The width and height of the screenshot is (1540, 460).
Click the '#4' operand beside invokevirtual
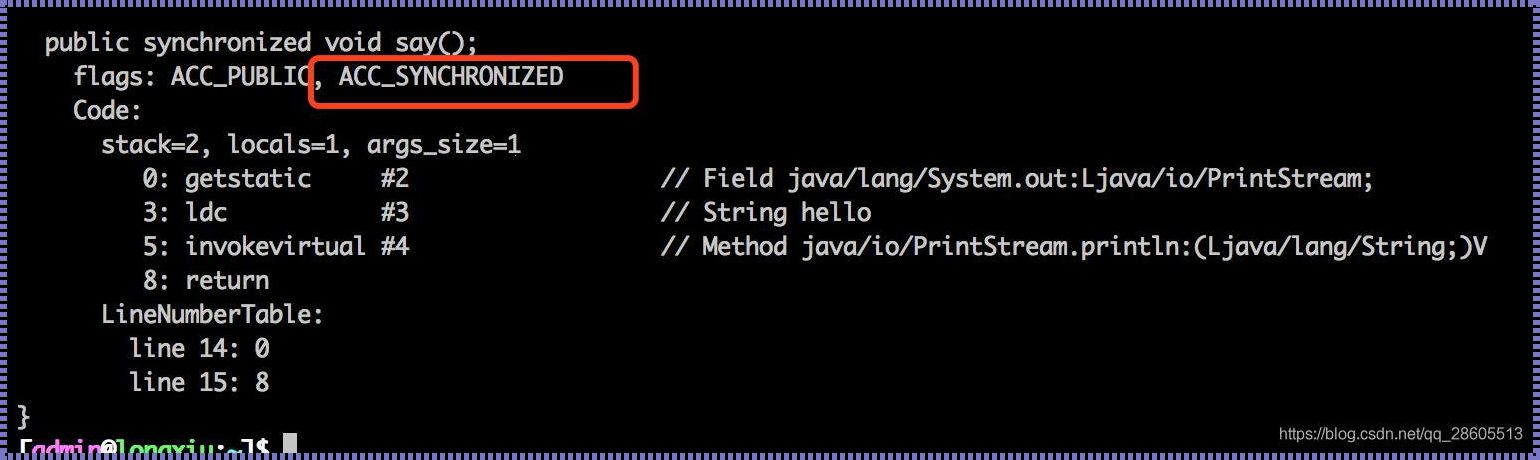tap(395, 246)
